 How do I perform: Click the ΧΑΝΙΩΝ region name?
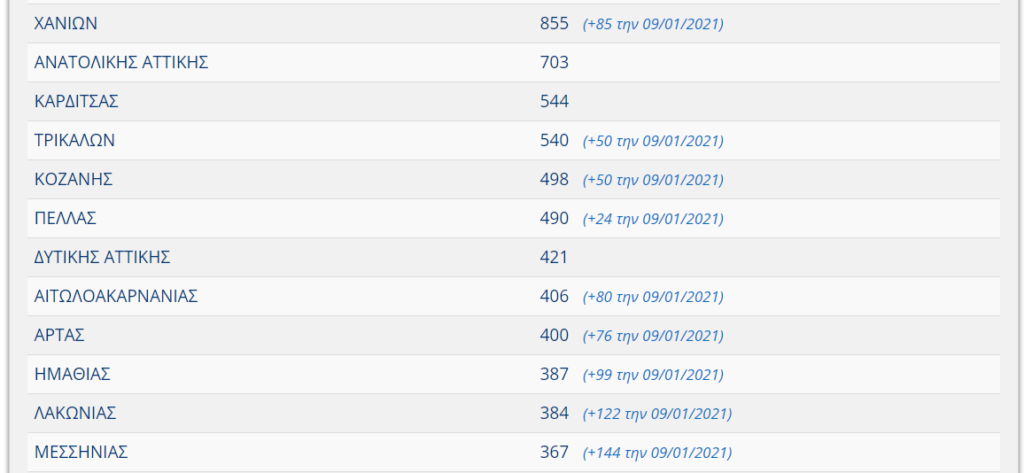click(x=65, y=24)
